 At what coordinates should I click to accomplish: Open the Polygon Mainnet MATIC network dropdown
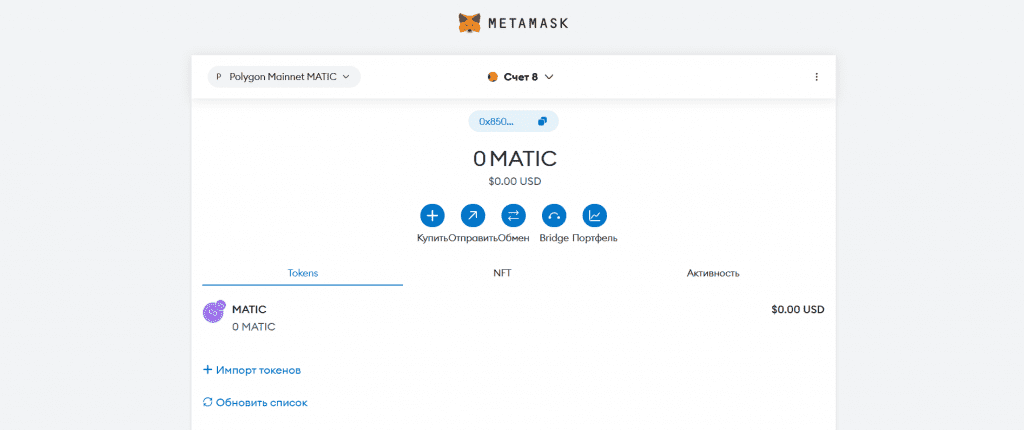(x=284, y=77)
